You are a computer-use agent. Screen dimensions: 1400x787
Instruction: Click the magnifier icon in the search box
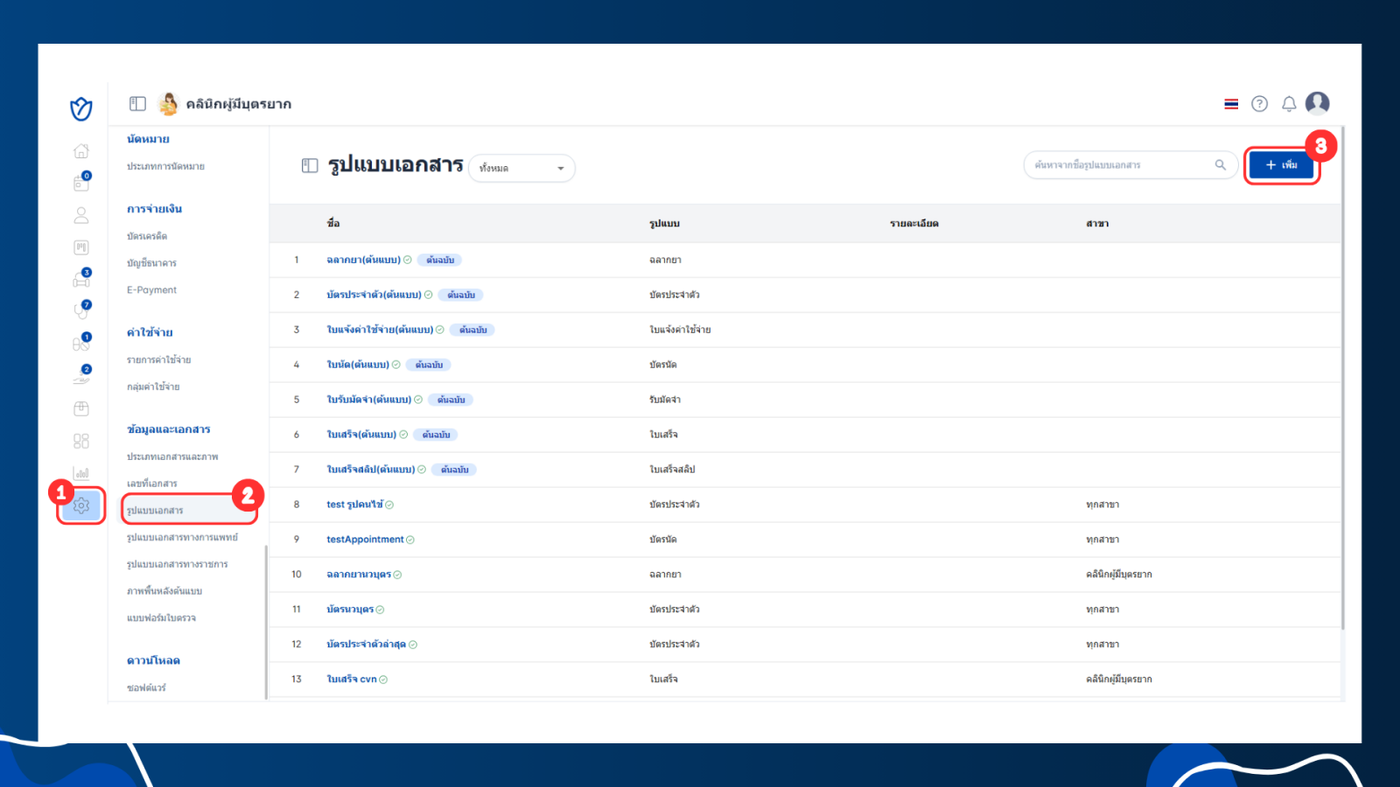click(x=1220, y=165)
